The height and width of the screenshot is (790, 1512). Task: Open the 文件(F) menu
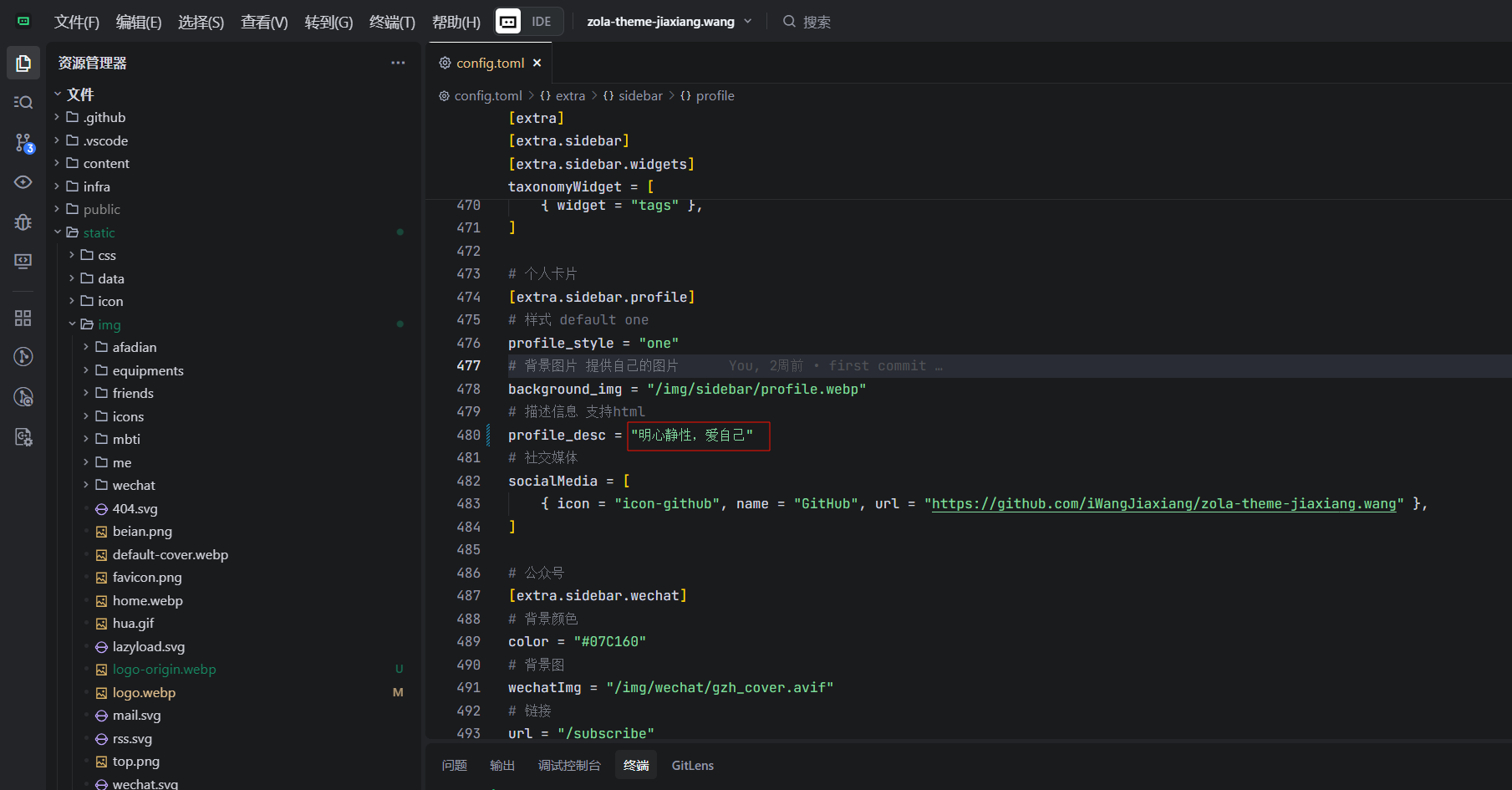pyautogui.click(x=77, y=22)
